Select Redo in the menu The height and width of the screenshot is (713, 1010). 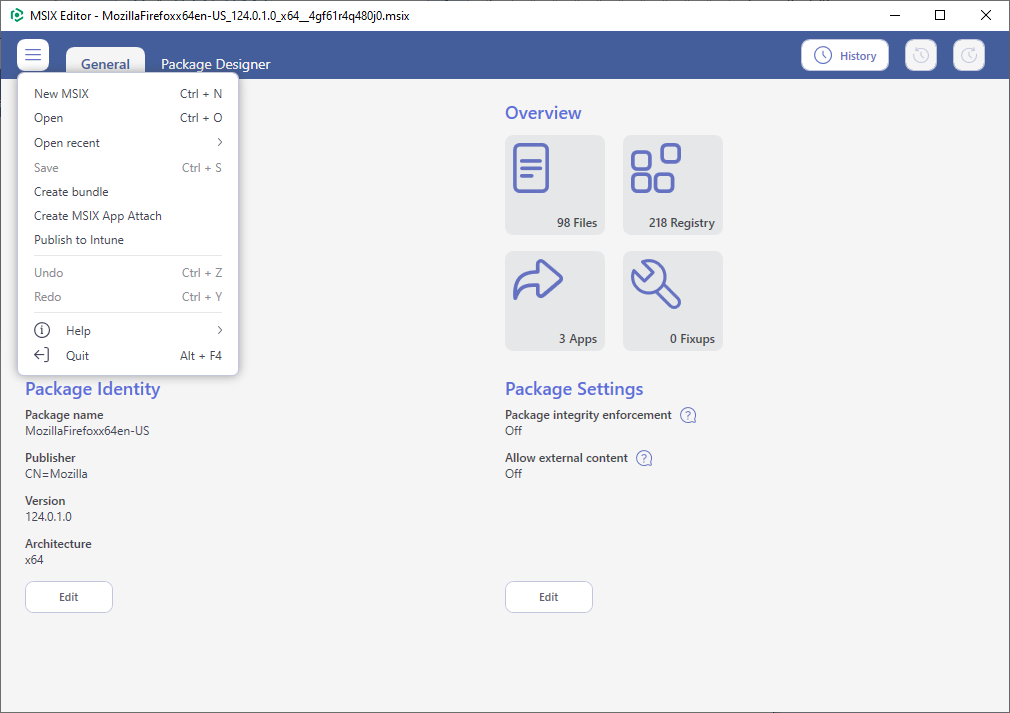click(128, 297)
